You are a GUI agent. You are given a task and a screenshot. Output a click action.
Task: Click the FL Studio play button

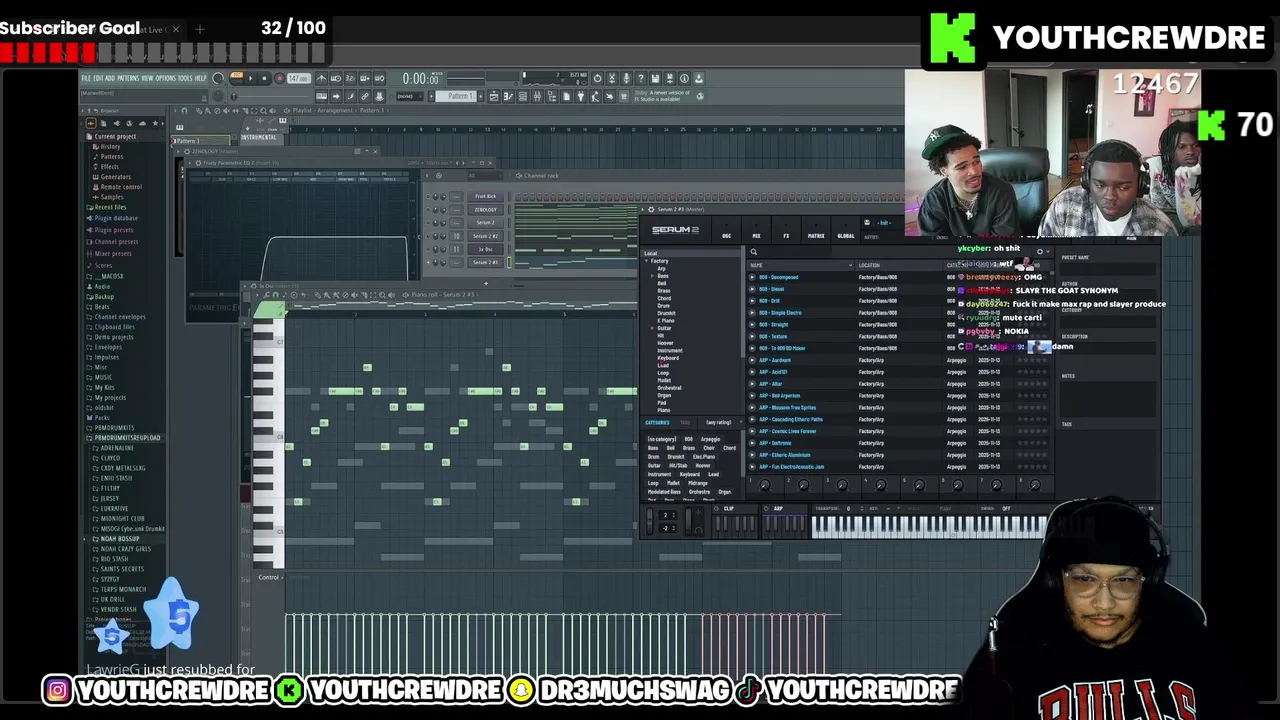[250, 78]
